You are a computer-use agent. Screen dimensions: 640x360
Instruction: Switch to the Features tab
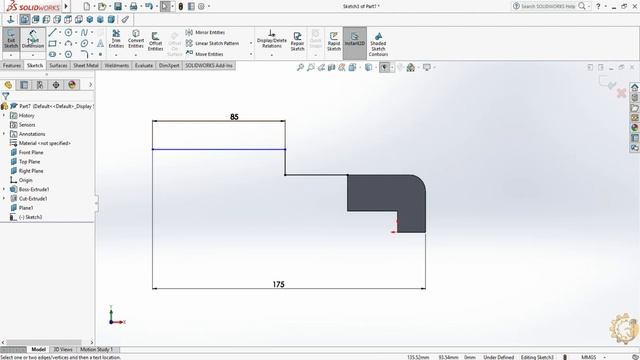(x=11, y=65)
